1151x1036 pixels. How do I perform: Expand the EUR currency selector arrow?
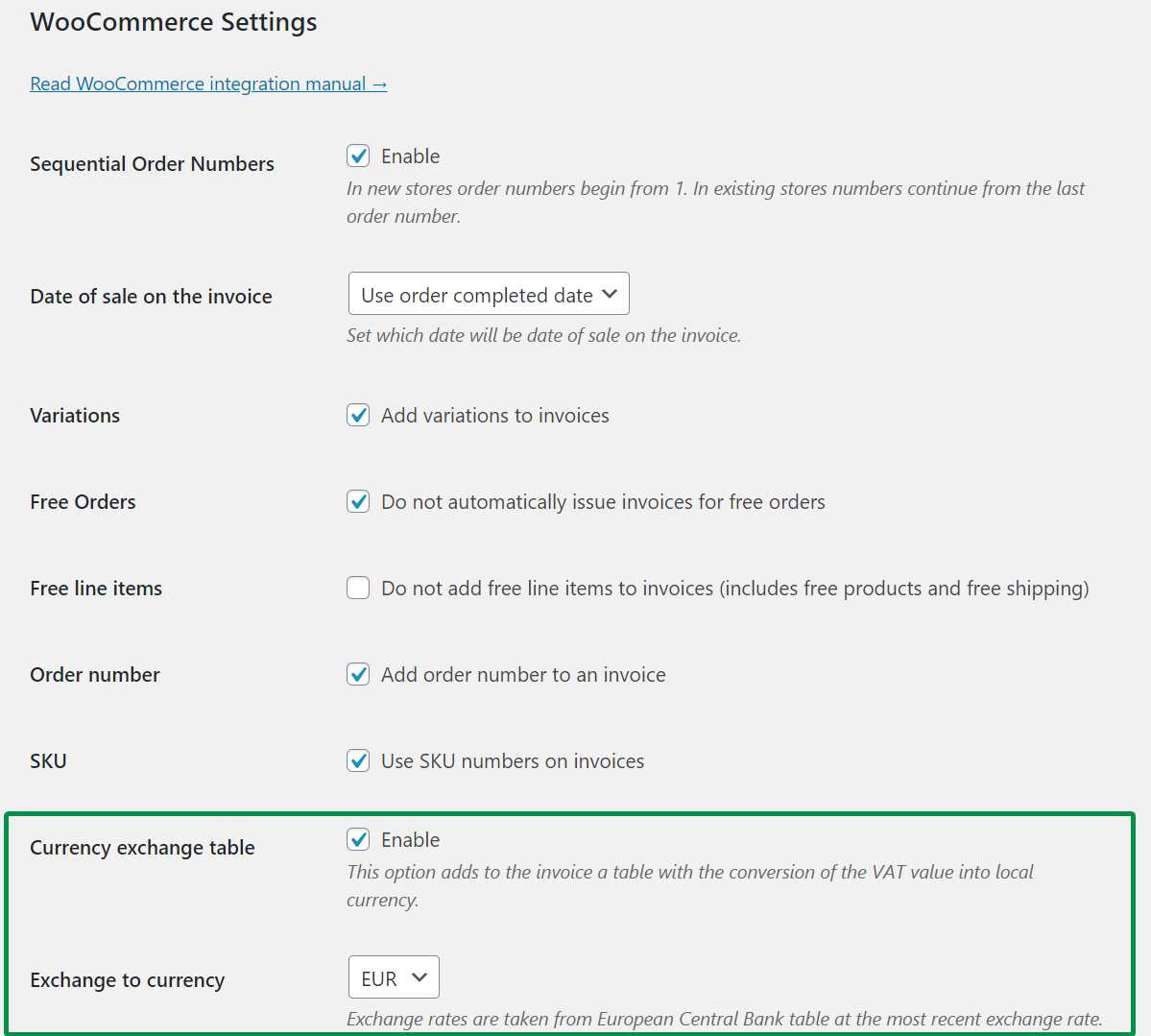[x=420, y=976]
